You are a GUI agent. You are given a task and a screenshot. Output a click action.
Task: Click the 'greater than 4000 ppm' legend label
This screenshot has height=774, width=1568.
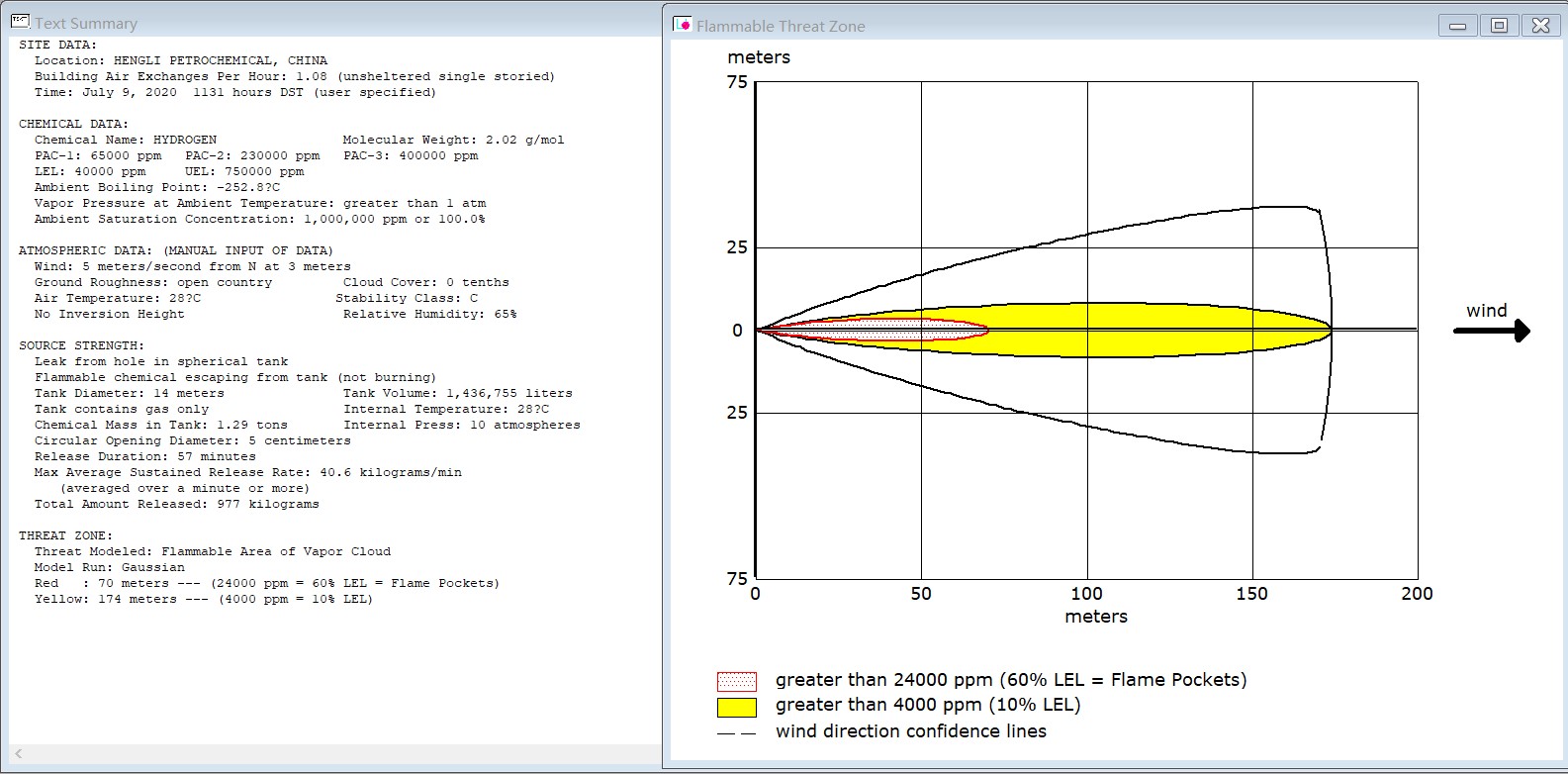coord(928,706)
